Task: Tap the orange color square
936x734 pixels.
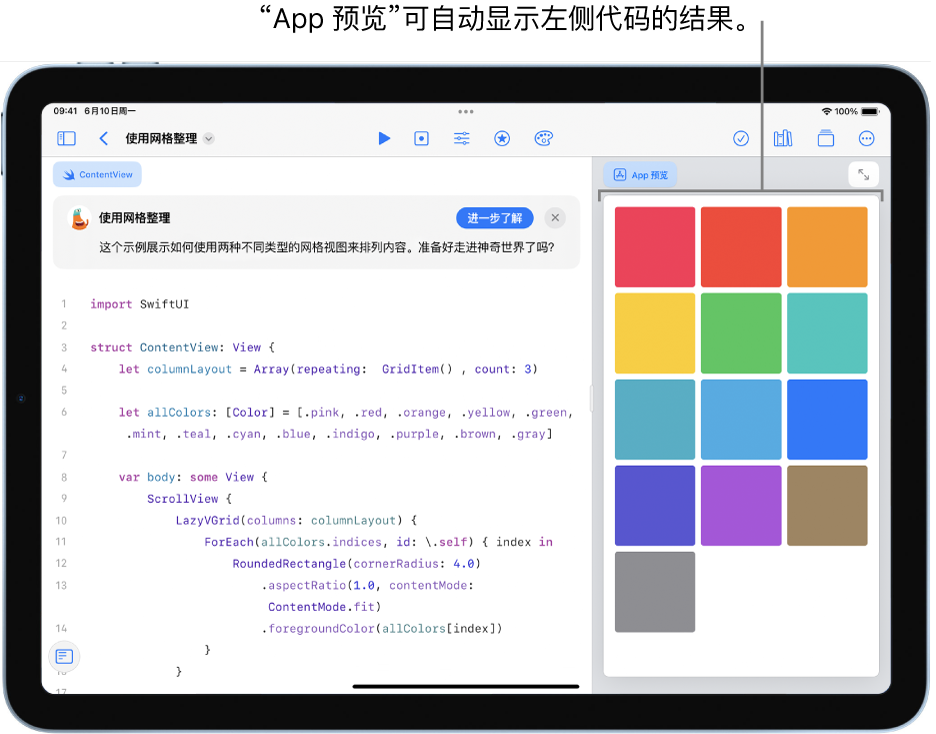Action: coord(827,247)
